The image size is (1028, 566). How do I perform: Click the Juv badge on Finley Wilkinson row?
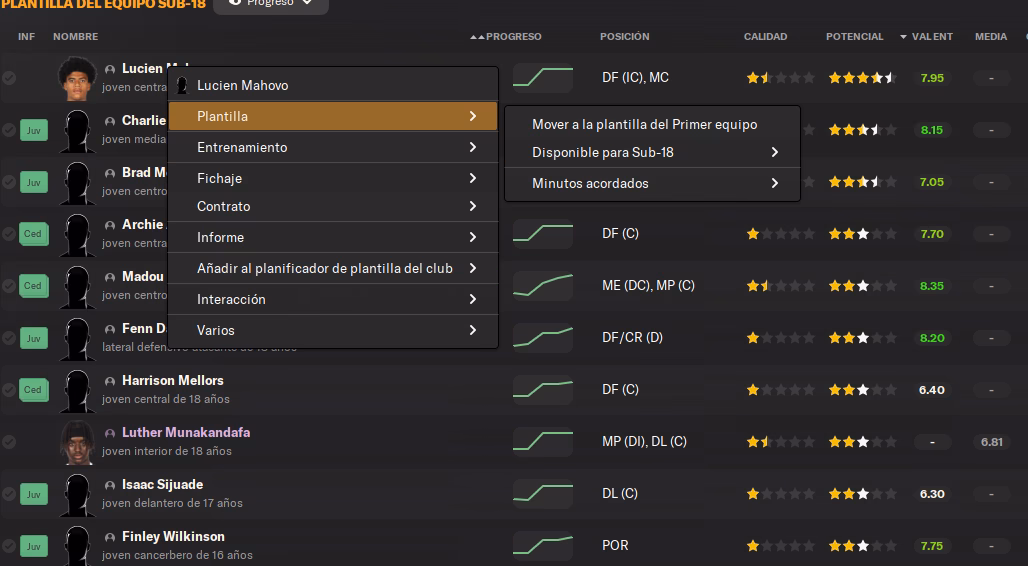pyautogui.click(x=33, y=546)
